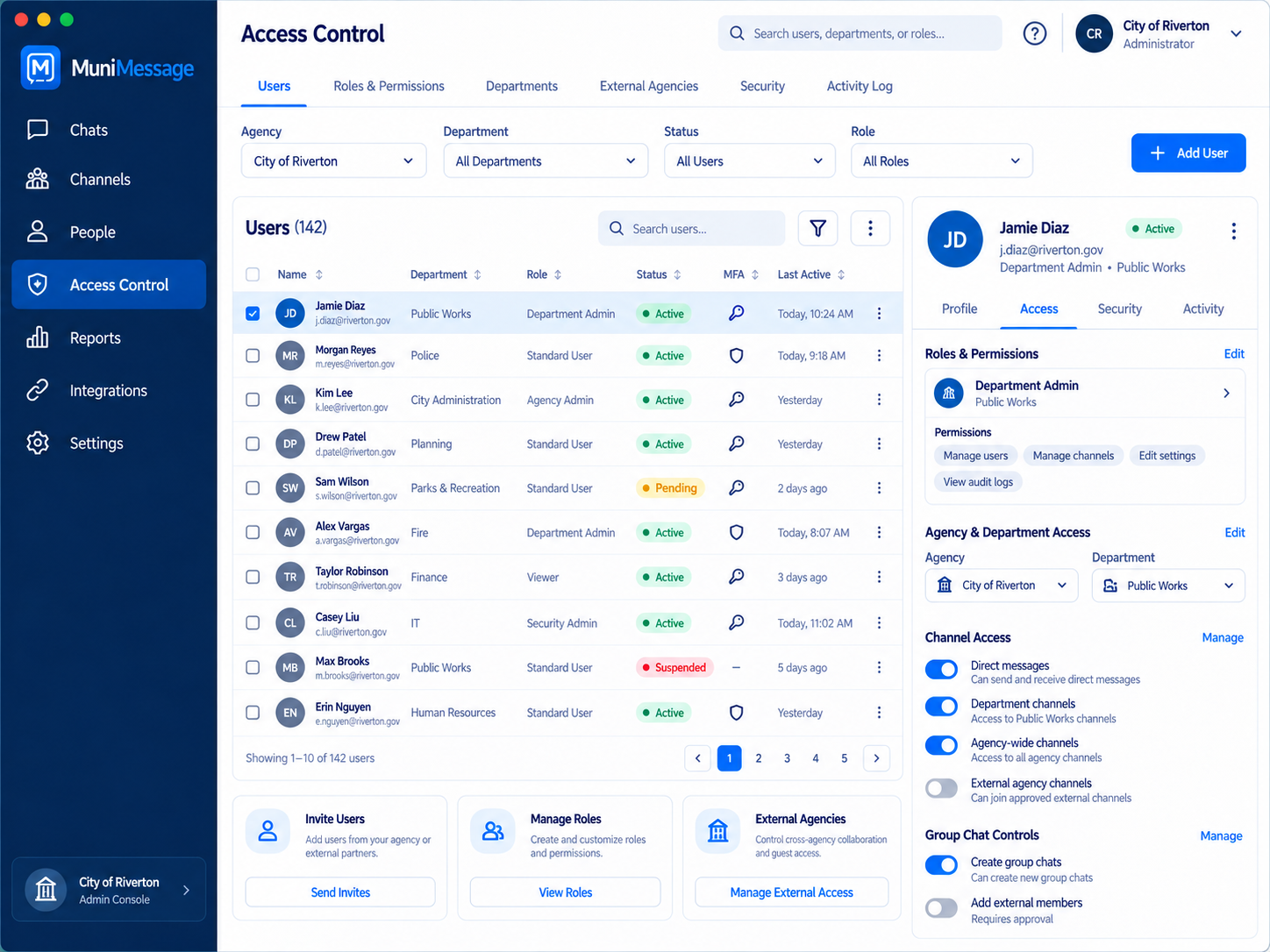The image size is (1270, 952).
Task: Click the MuniMessage logo icon
Action: [x=40, y=67]
